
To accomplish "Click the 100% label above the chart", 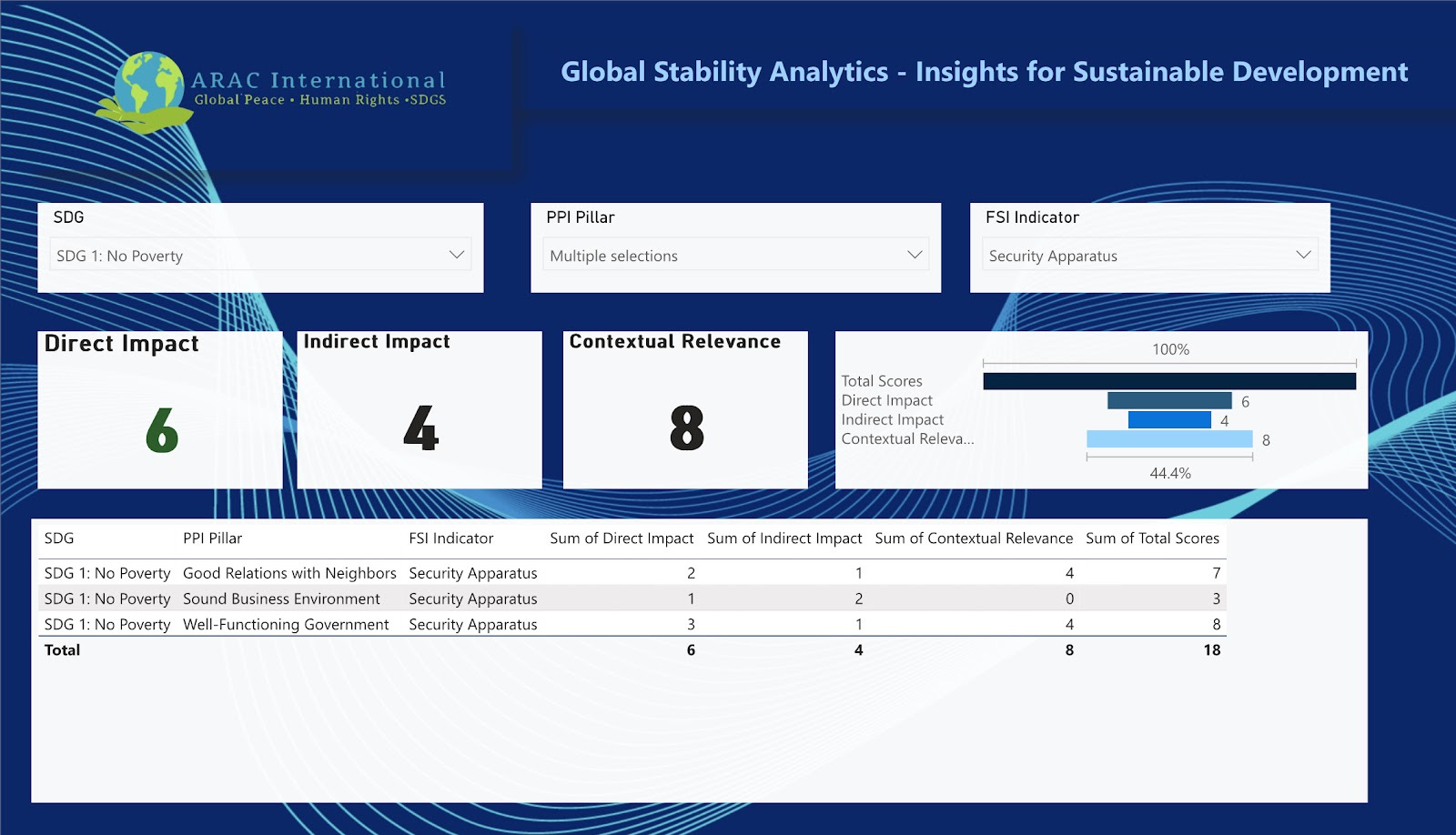I will (1170, 349).
